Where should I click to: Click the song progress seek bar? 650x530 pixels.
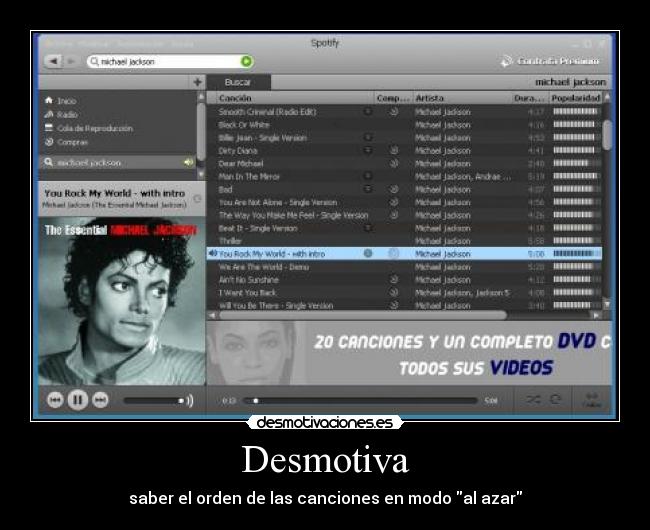pyautogui.click(x=361, y=401)
